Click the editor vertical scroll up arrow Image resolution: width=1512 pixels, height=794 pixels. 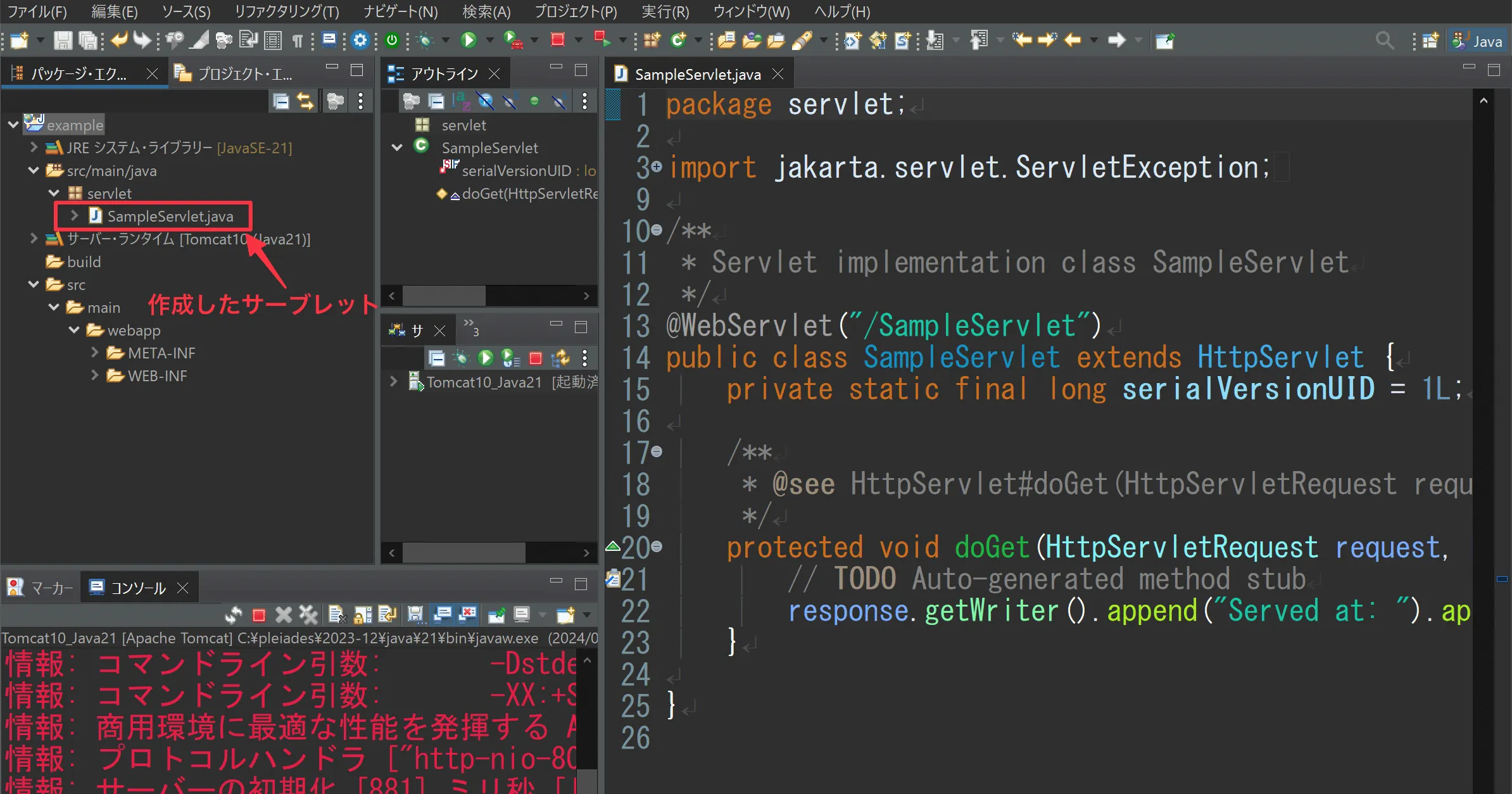click(1484, 101)
